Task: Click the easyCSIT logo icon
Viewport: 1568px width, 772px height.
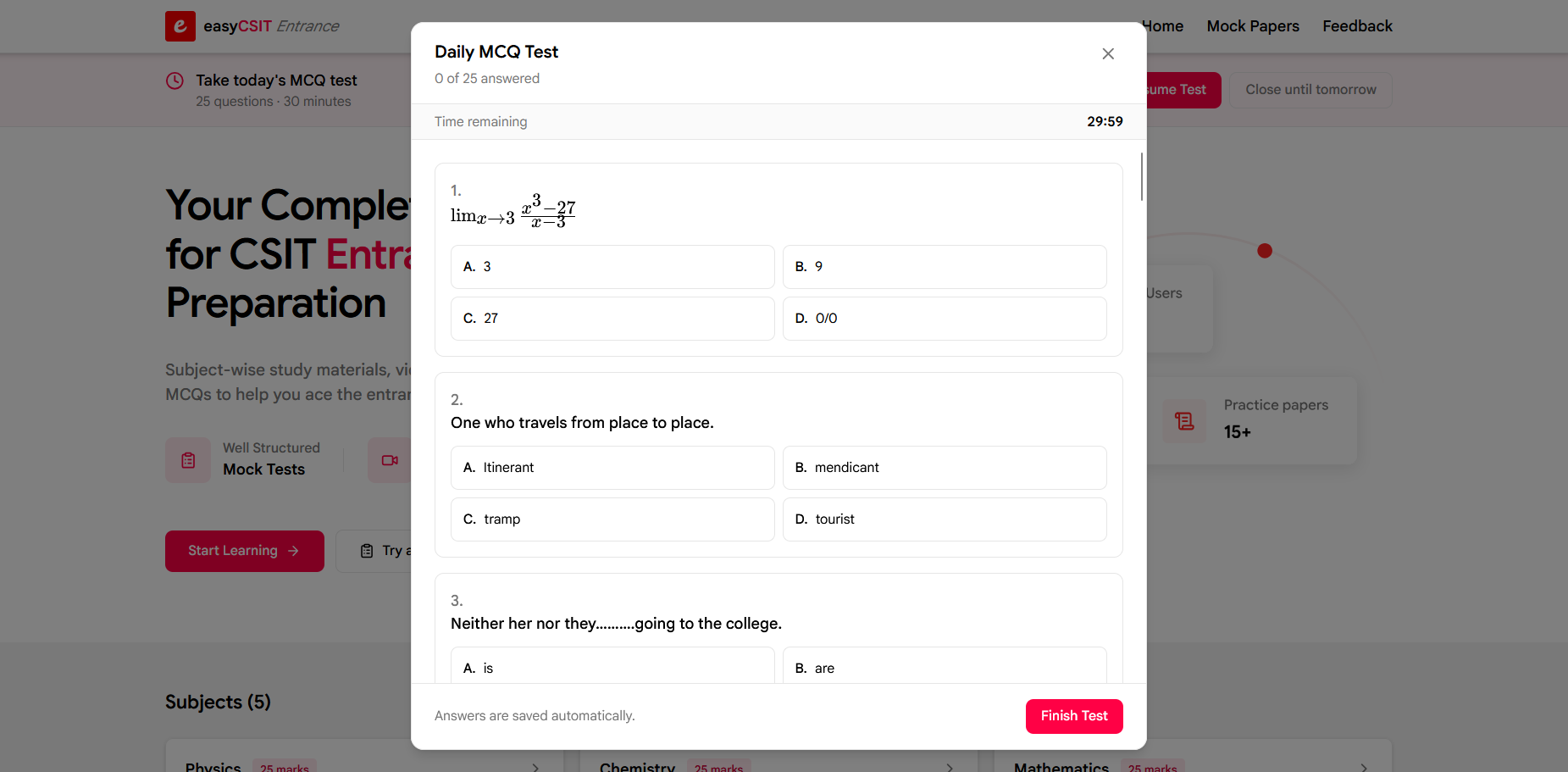Action: 180,26
